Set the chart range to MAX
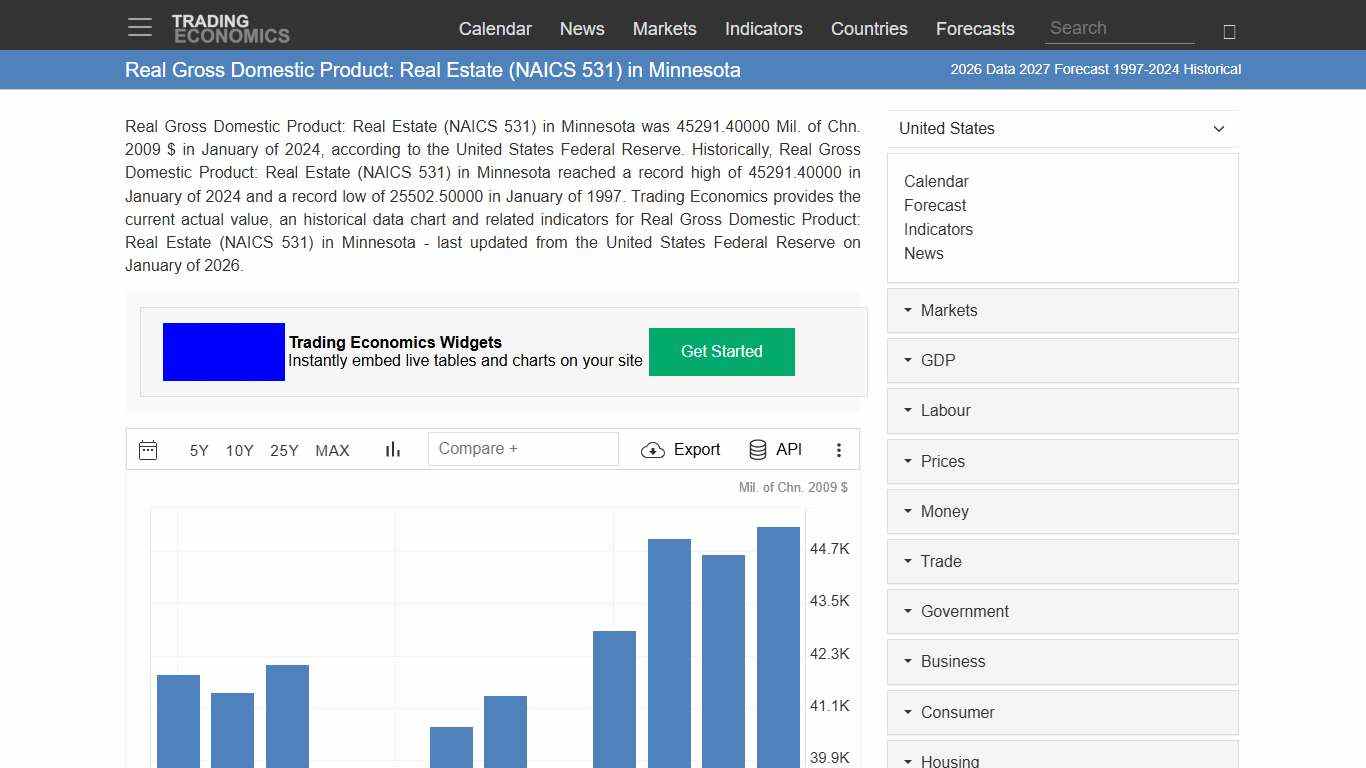The image size is (1366, 768). tap(332, 451)
